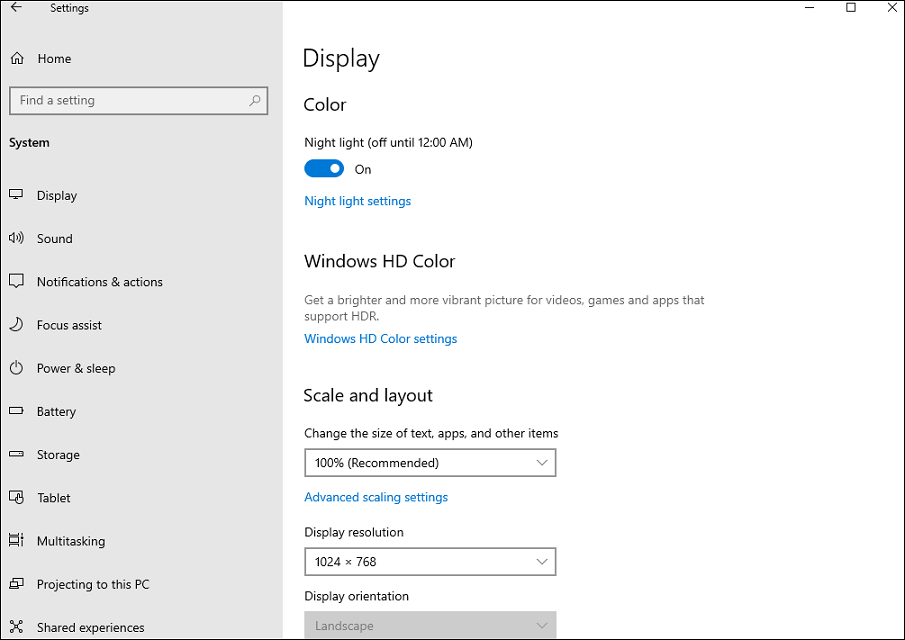Click the search magnifier icon
This screenshot has height=640, width=905.
click(255, 100)
